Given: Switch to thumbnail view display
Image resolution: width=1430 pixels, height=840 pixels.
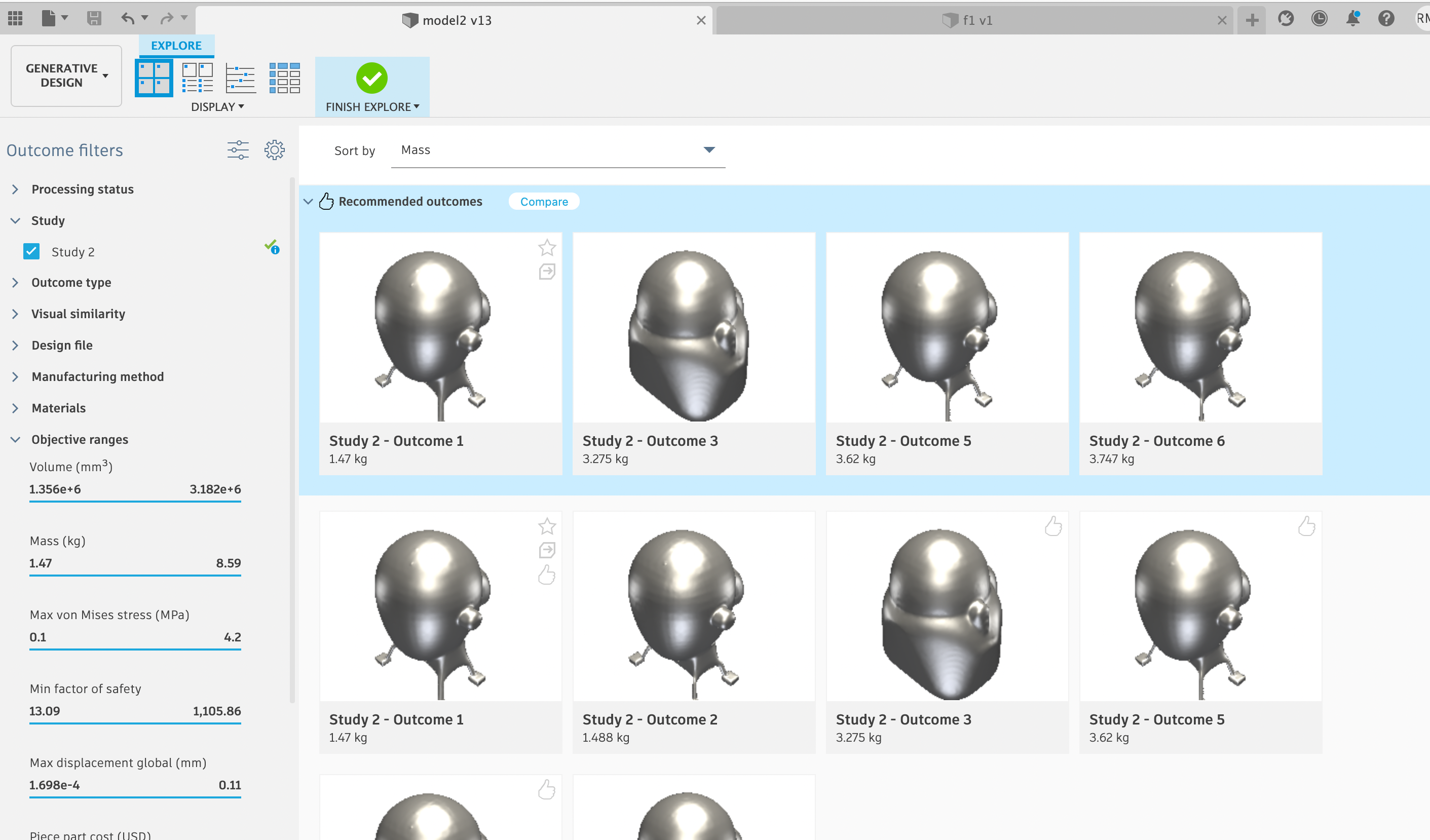Looking at the screenshot, I should pos(154,78).
